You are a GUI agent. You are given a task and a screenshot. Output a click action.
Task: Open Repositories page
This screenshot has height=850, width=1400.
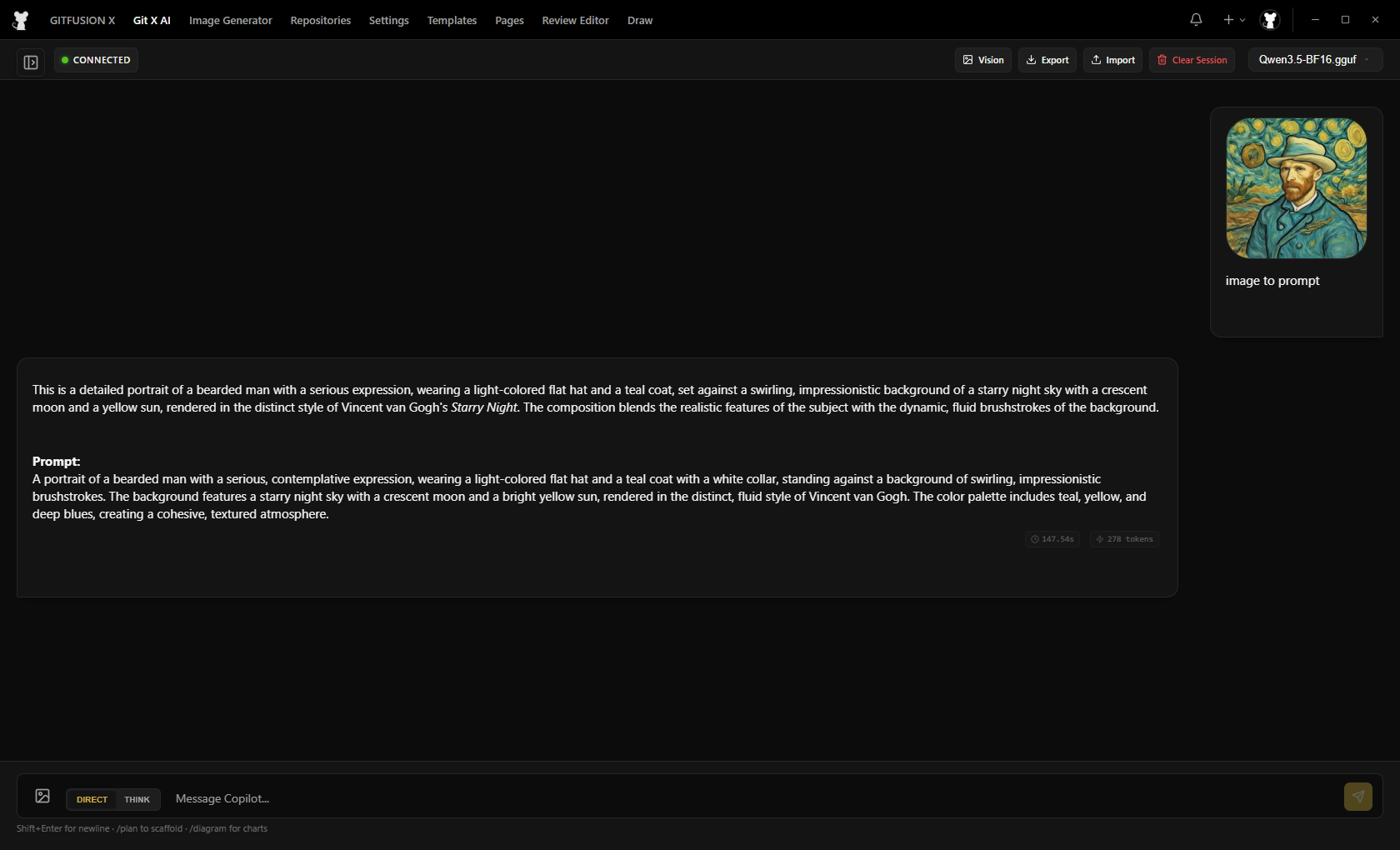pos(321,20)
